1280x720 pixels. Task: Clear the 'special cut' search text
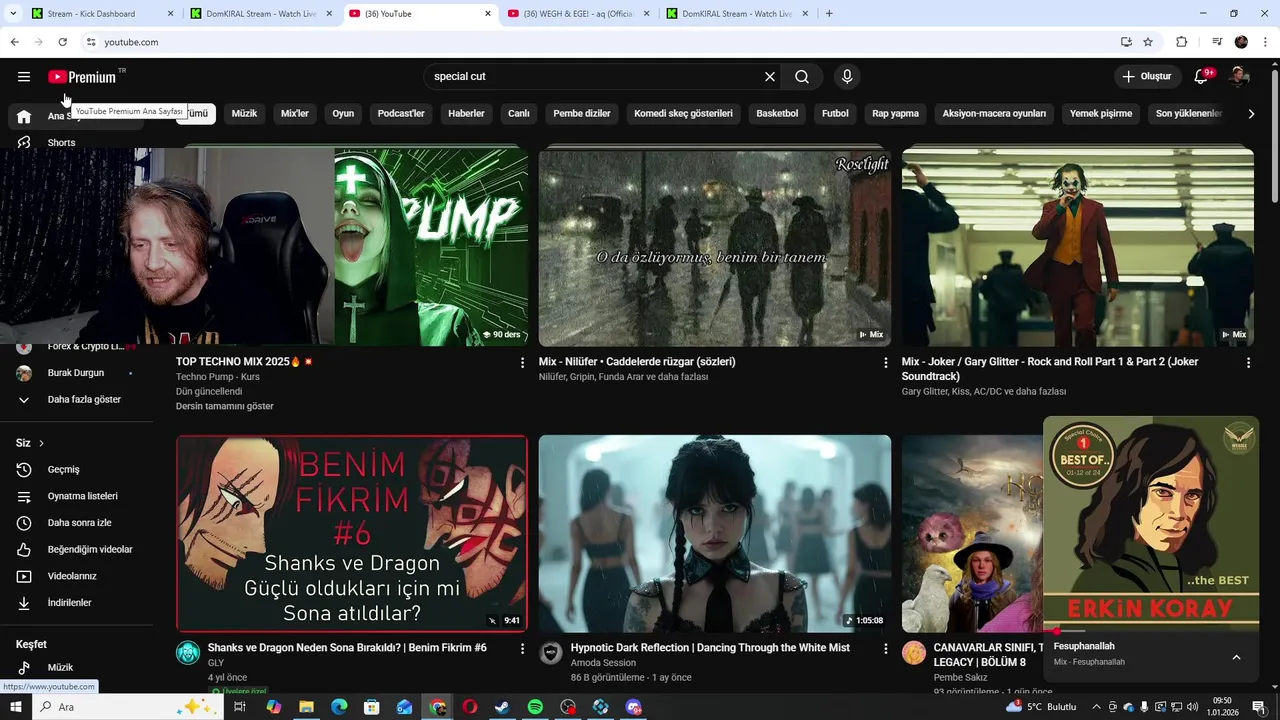(770, 77)
